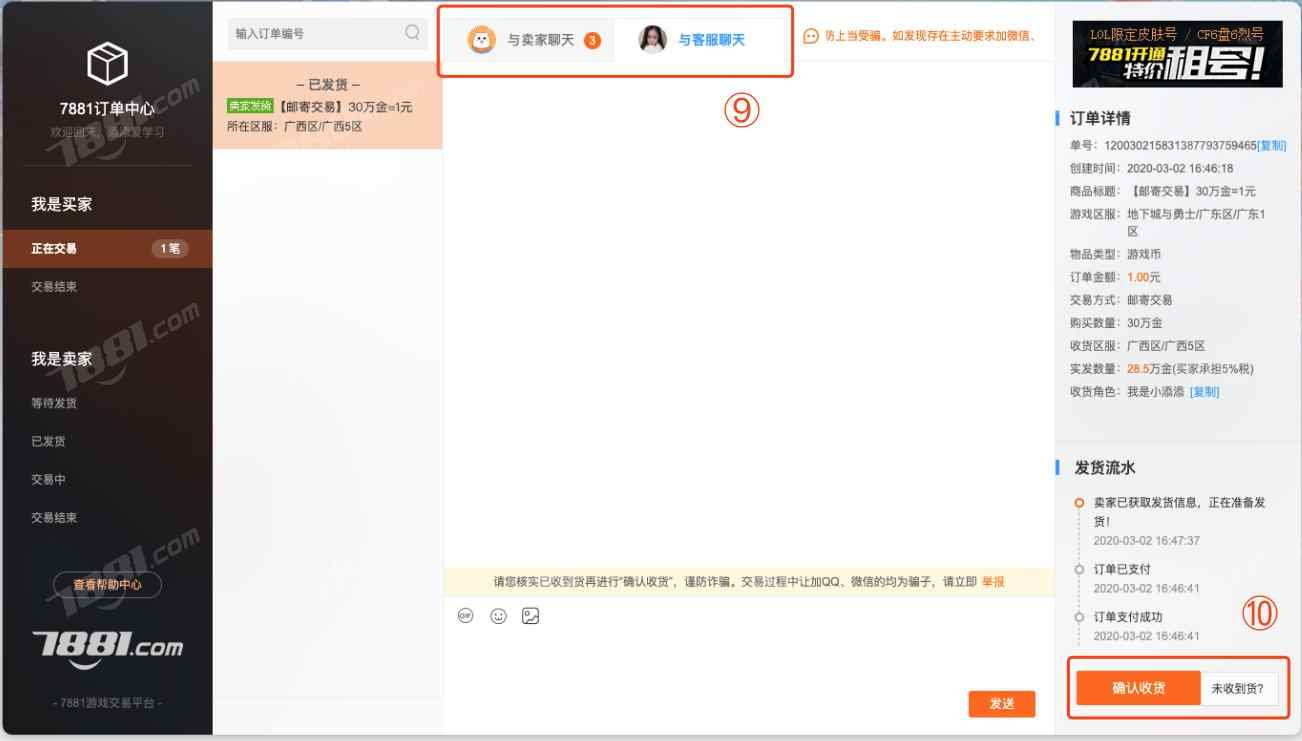
Task: Open the emoji smiley picker
Action: tap(497, 616)
